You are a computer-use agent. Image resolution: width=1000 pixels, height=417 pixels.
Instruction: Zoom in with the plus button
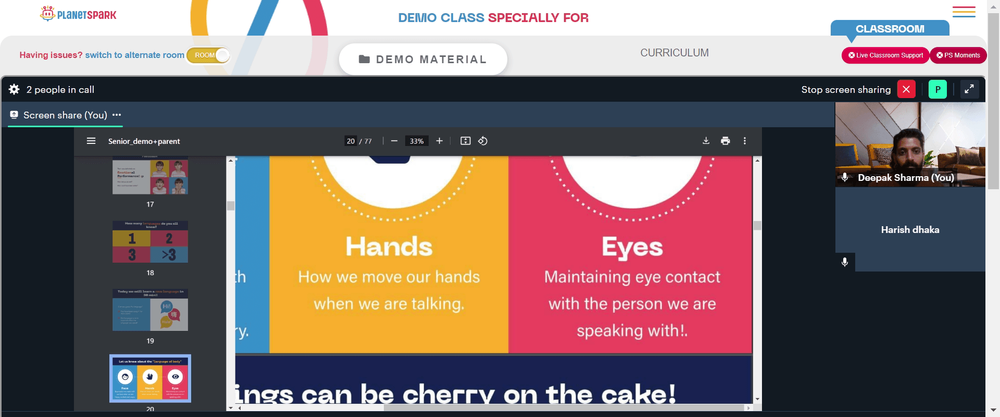(x=439, y=141)
